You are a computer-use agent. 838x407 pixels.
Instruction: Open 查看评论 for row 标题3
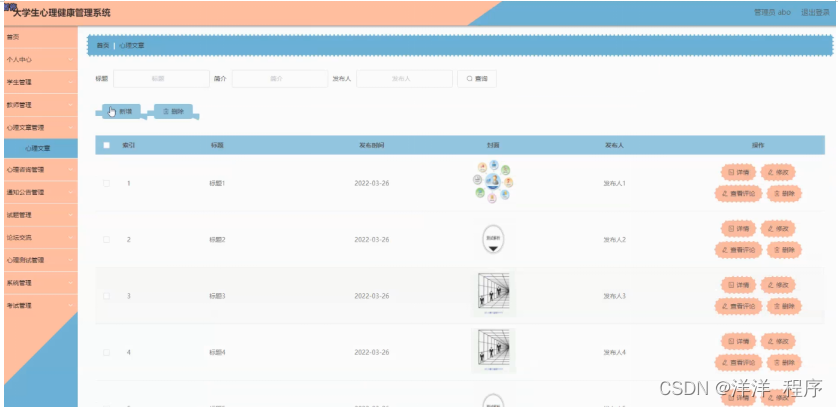point(738,306)
